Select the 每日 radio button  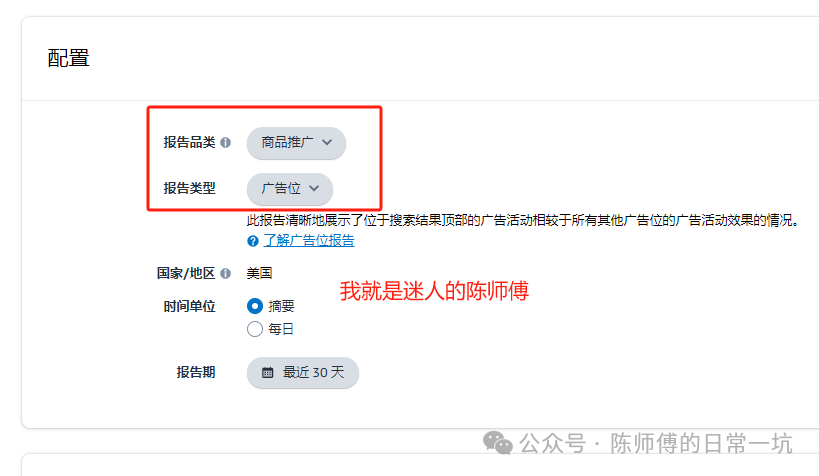click(255, 329)
